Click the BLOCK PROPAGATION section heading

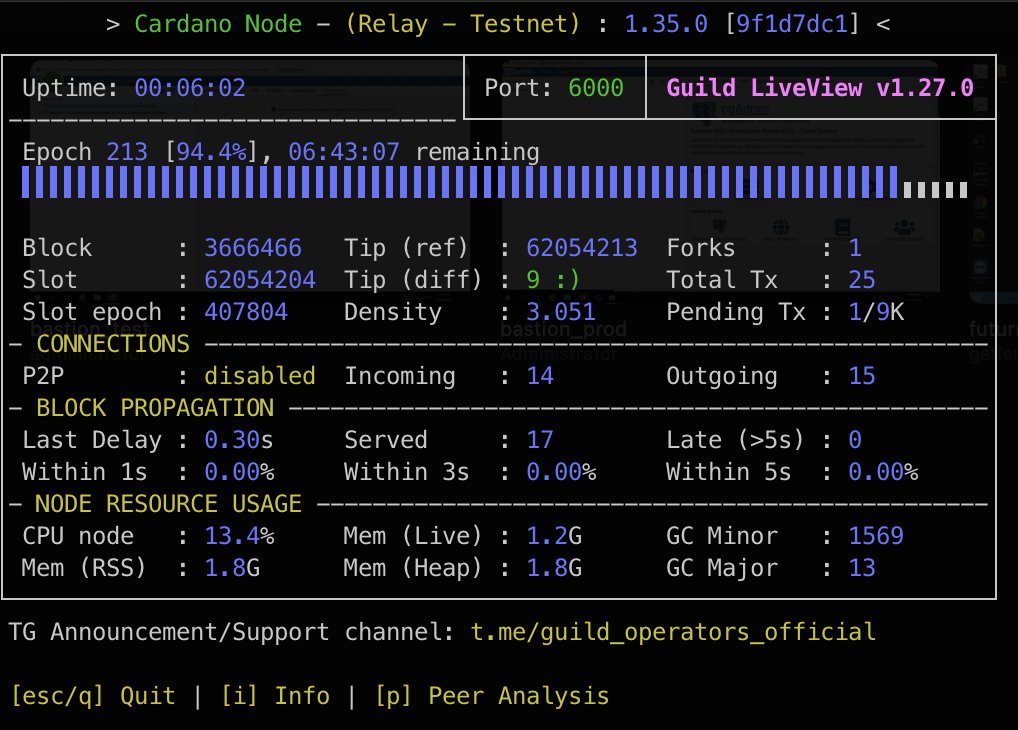click(155, 408)
